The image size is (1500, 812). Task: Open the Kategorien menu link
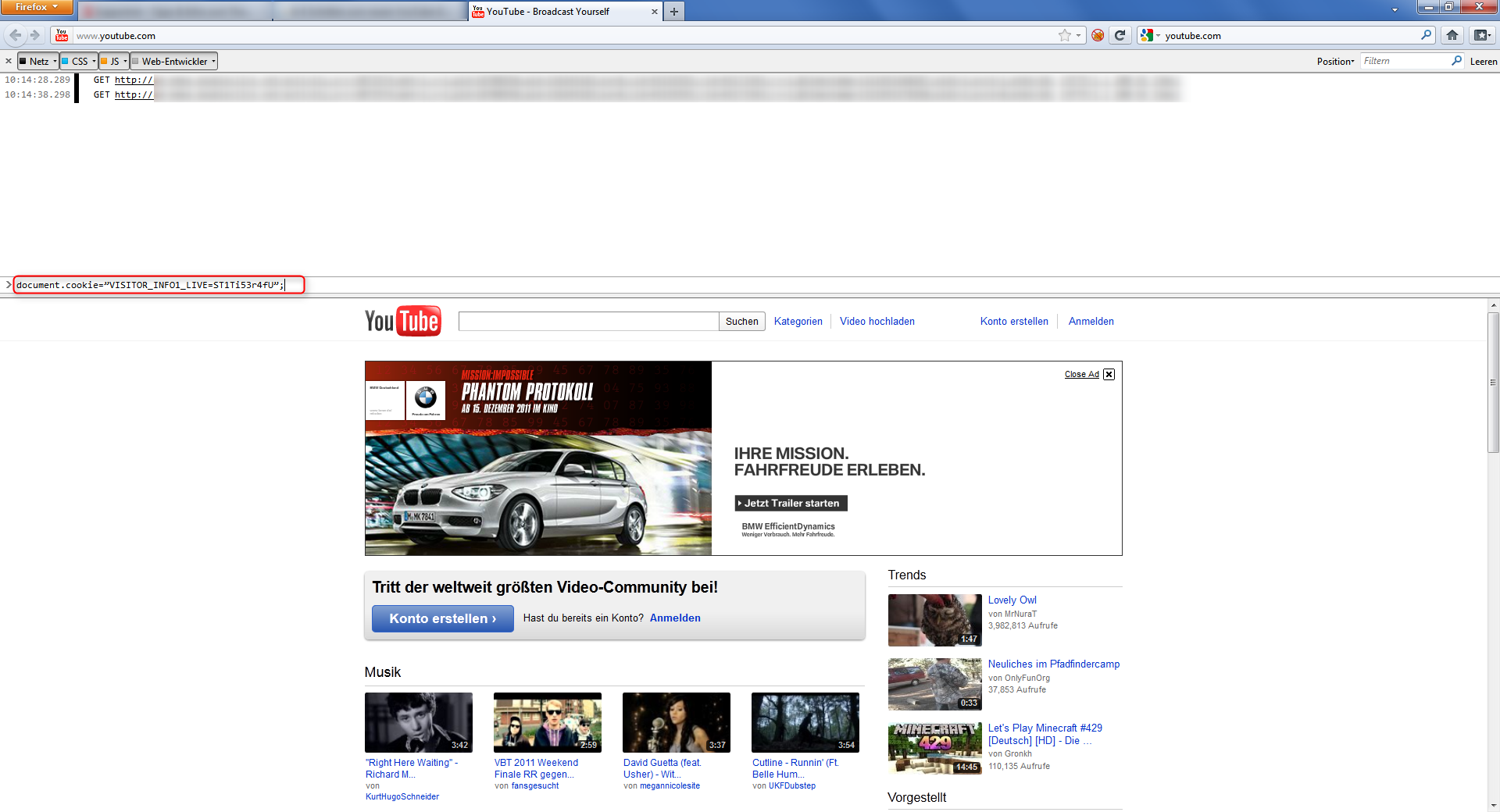[x=798, y=321]
